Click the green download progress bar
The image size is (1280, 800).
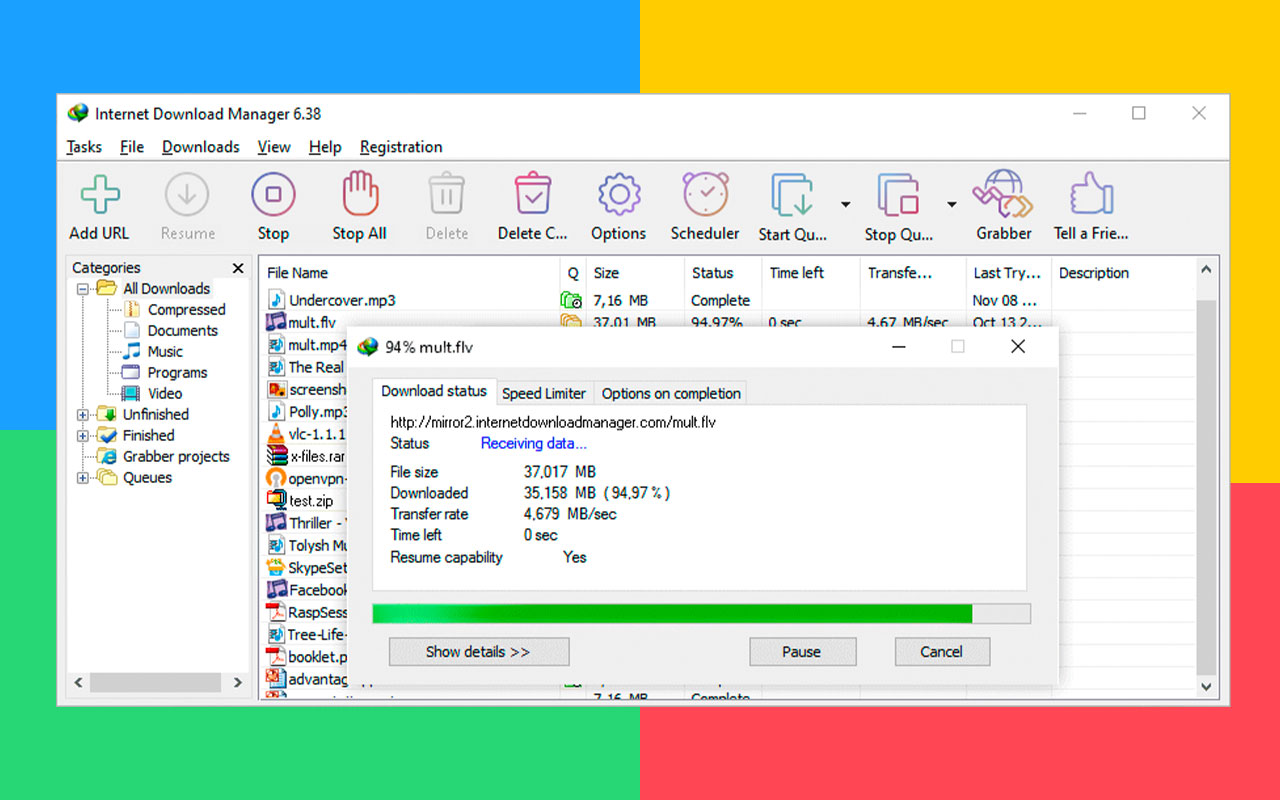pos(701,613)
